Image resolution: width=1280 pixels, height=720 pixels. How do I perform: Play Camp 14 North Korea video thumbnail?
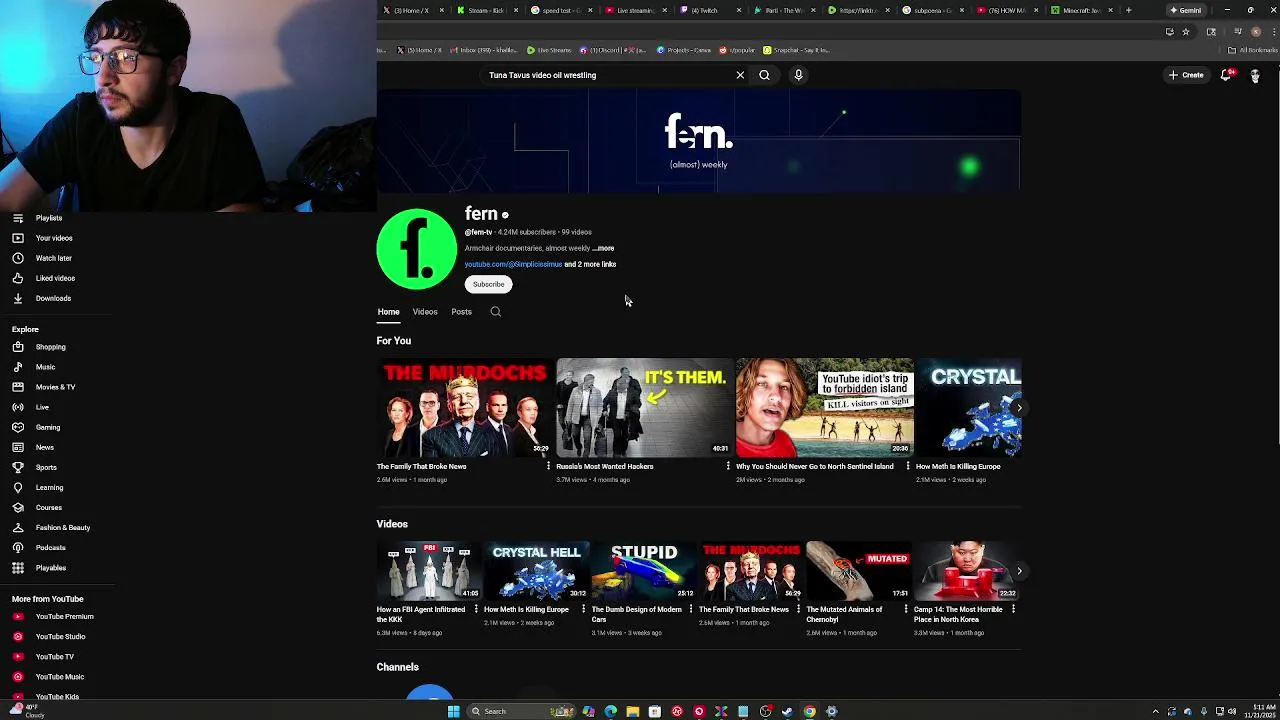966,571
